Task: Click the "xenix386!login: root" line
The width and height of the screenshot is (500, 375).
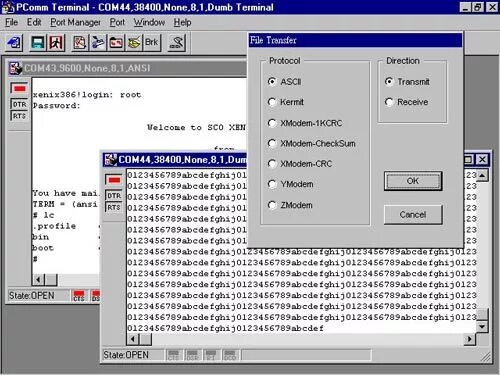Action: coord(87,95)
